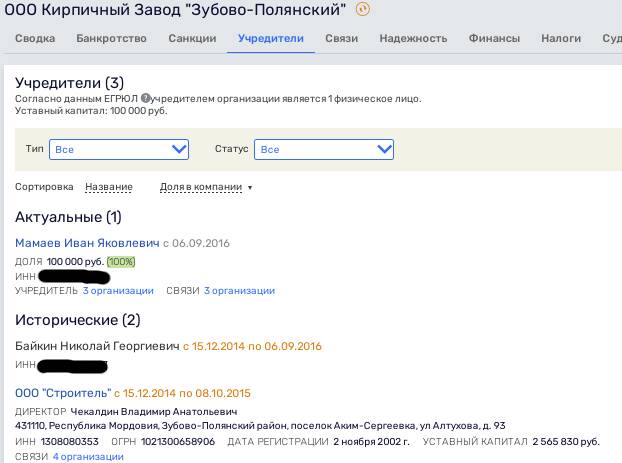Open the Связи tab

point(342,38)
